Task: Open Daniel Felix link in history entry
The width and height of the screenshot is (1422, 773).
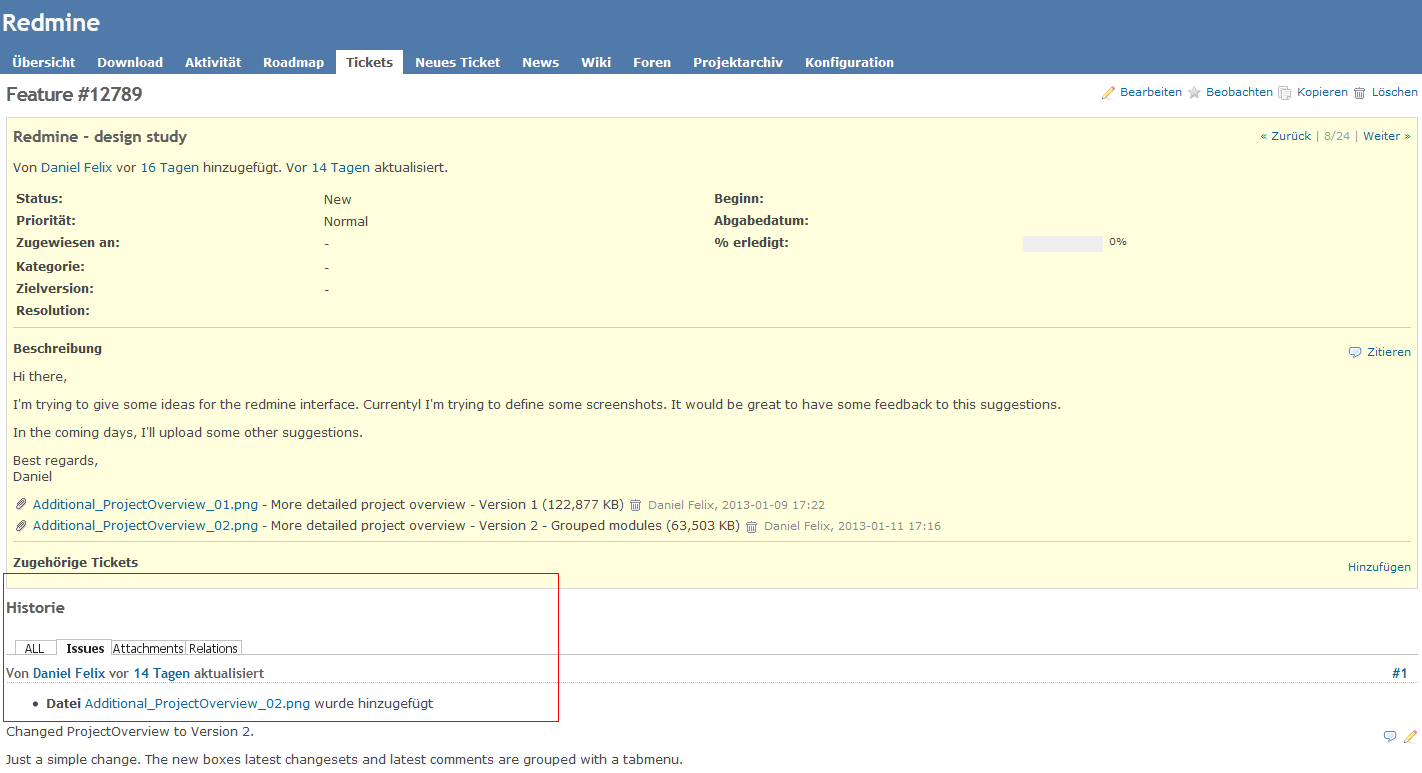Action: coord(69,674)
